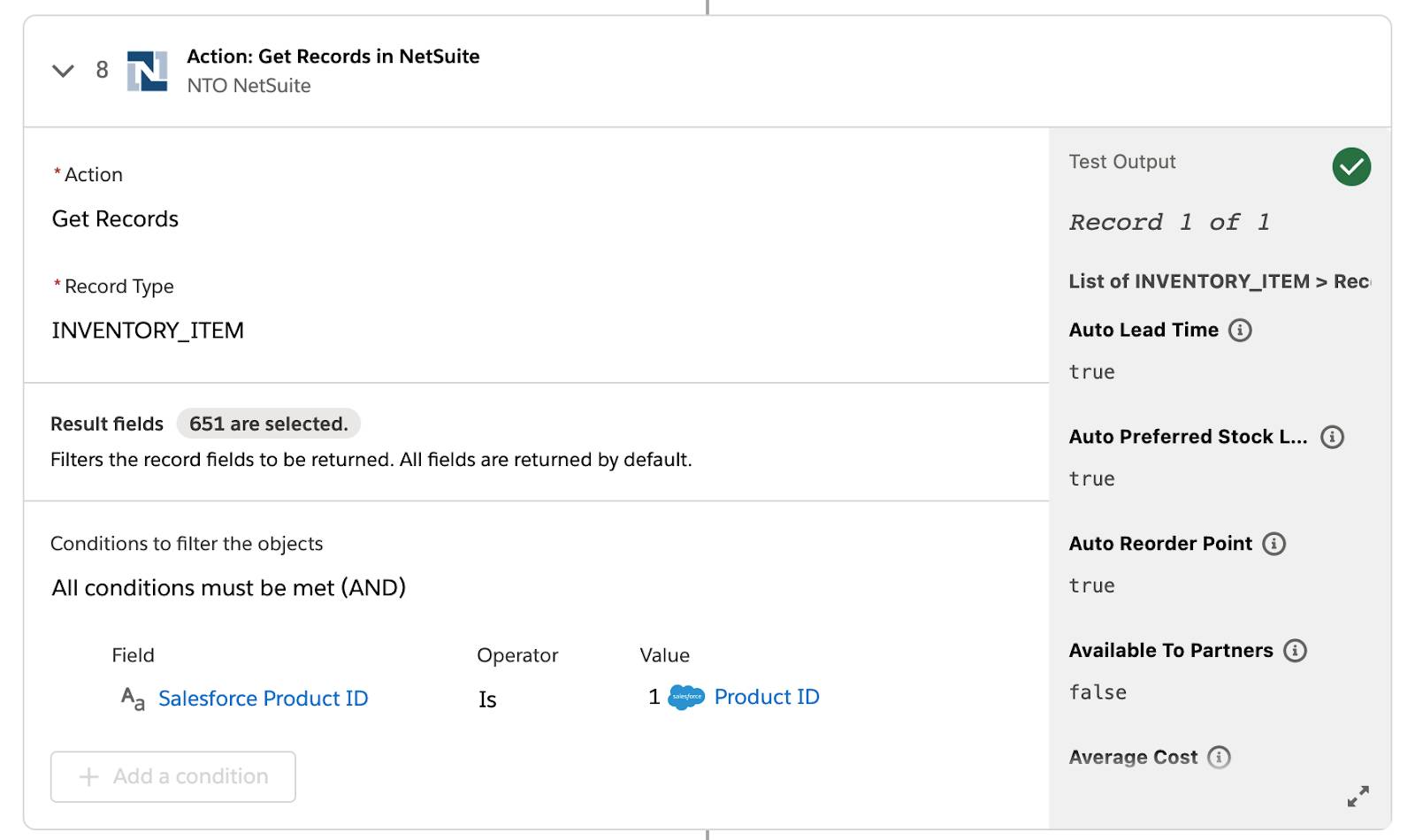The width and height of the screenshot is (1415, 840).
Task: Click the Average Cost field label
Action: pyautogui.click(x=1133, y=758)
